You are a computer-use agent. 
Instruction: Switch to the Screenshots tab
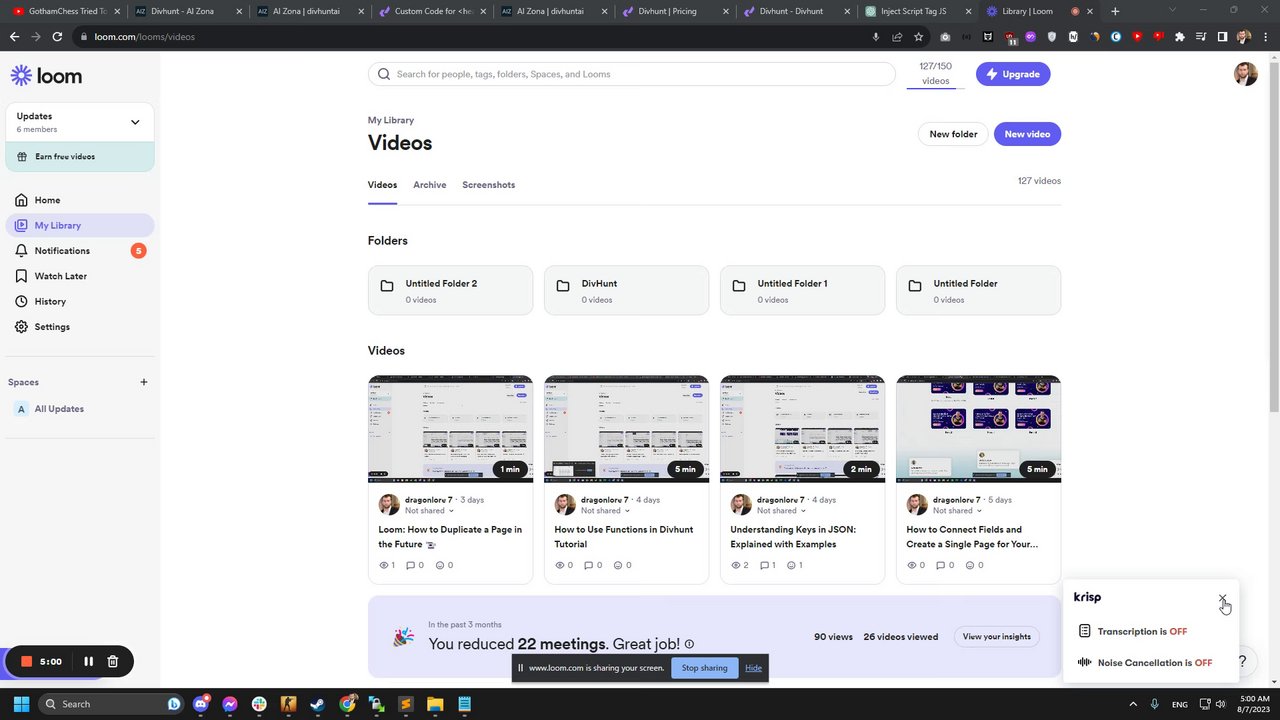click(x=488, y=185)
